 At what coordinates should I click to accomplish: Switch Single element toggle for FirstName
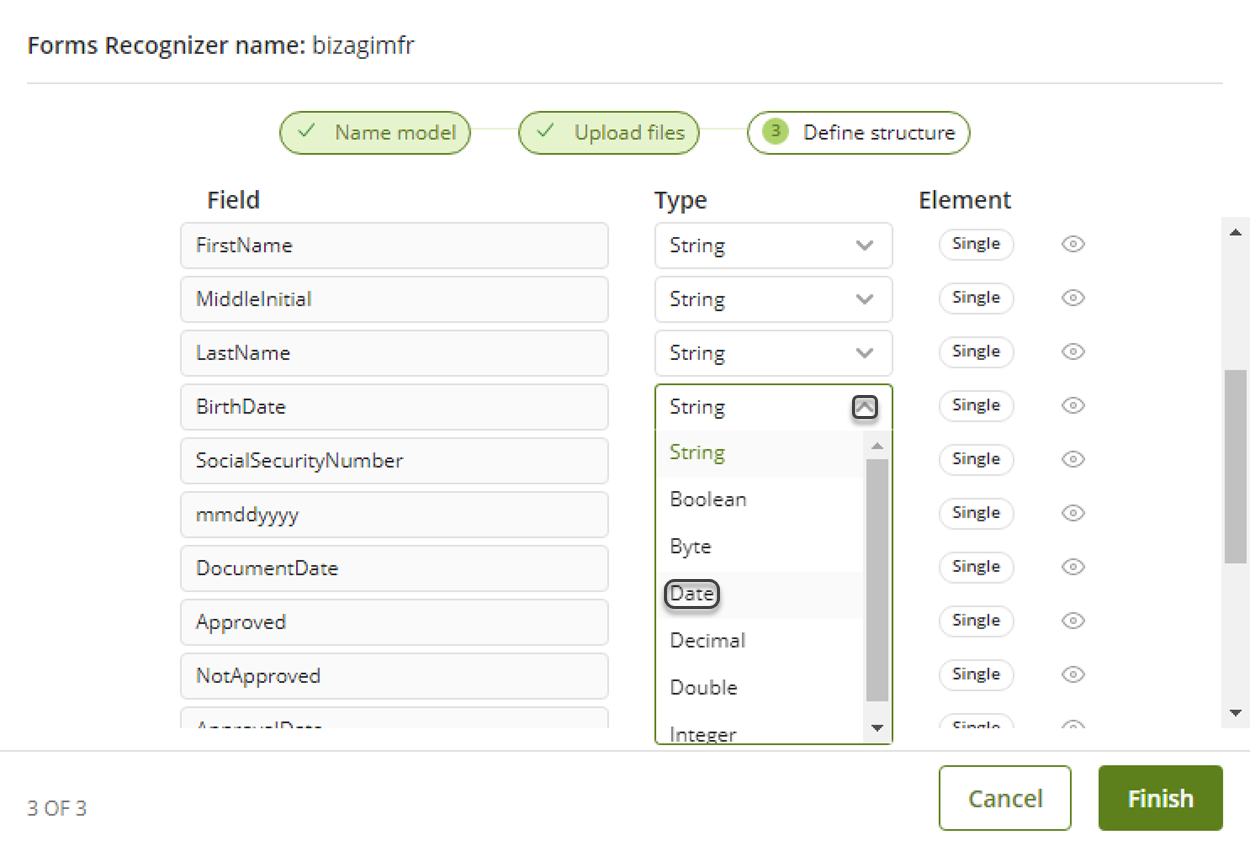pyautogui.click(x=976, y=244)
